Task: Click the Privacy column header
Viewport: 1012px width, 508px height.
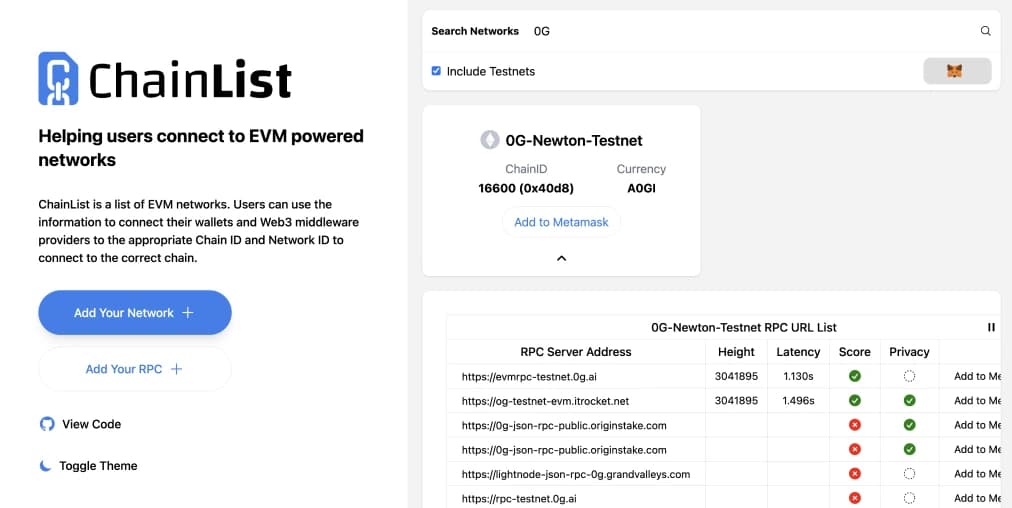Action: click(909, 352)
